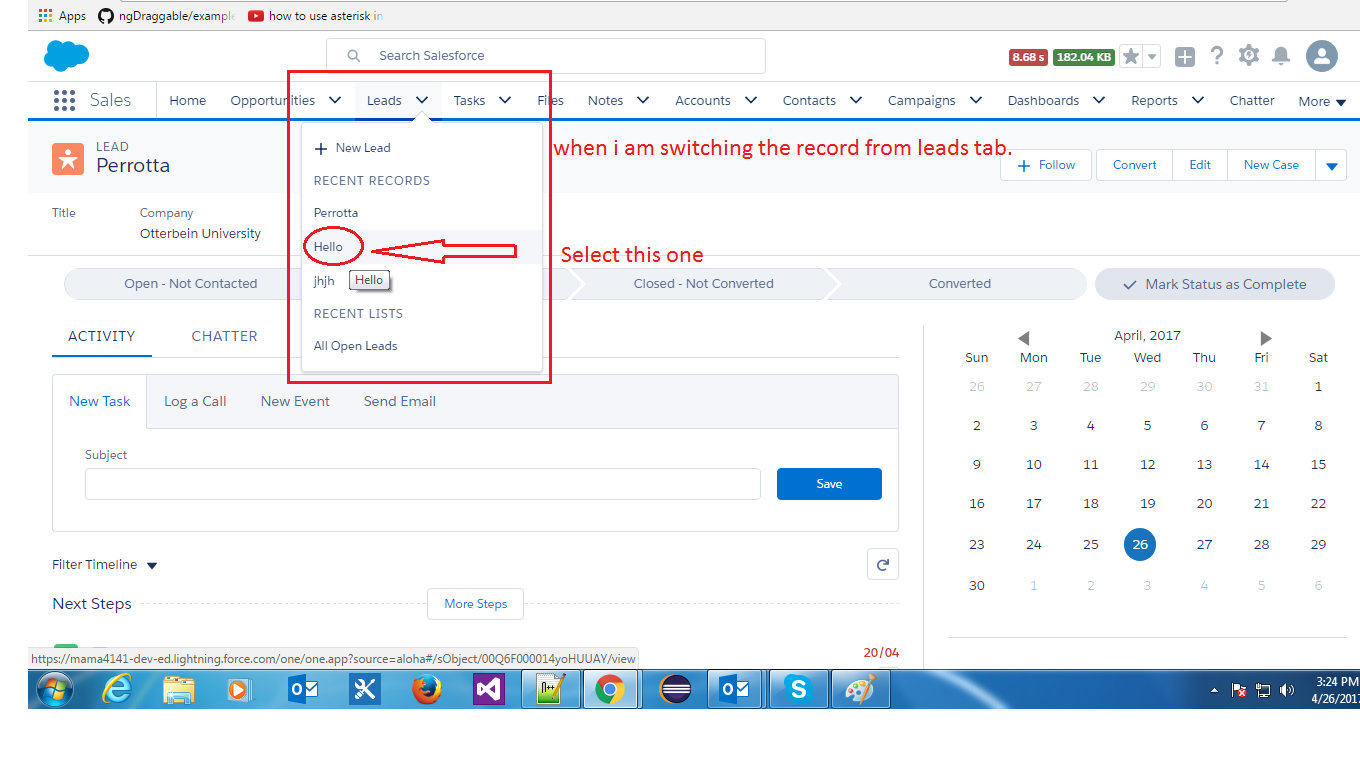This screenshot has height=768, width=1360.
Task: Show notifications via the bell icon
Action: click(x=1281, y=56)
